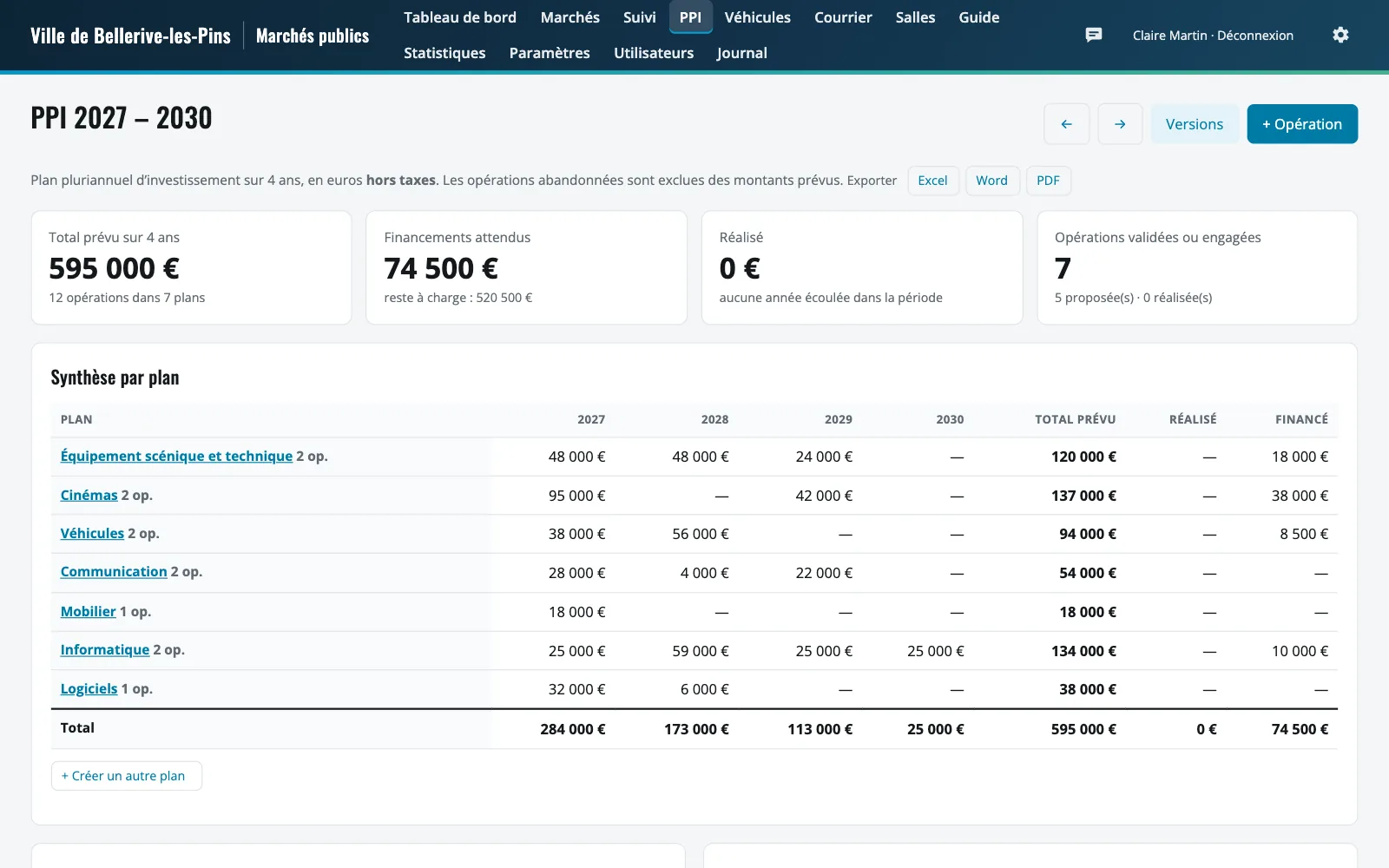This screenshot has width=1389, height=868.
Task: Go to the Courrier section
Action: point(843,17)
